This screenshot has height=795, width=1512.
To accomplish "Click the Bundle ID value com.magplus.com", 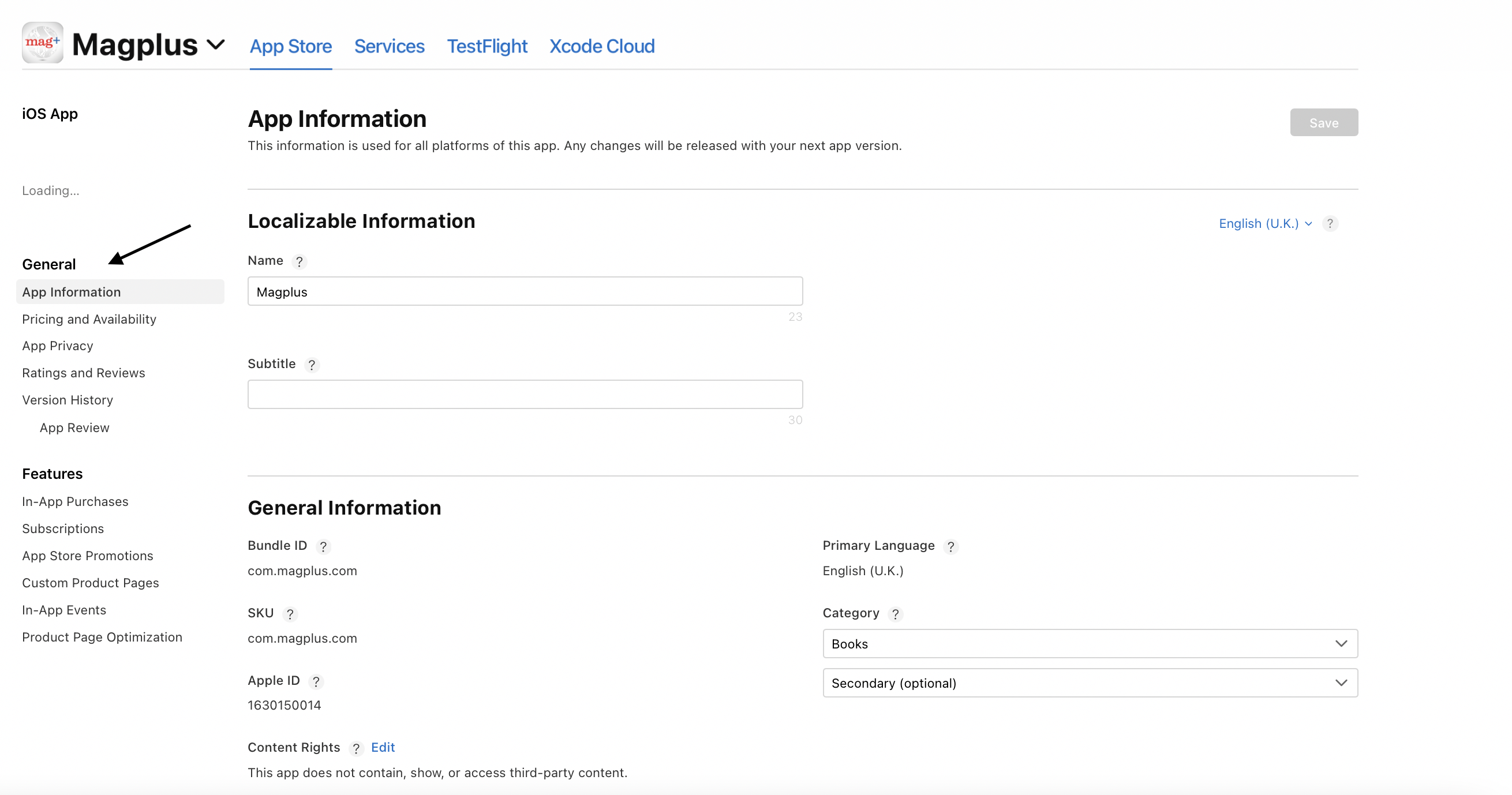I will (x=302, y=570).
